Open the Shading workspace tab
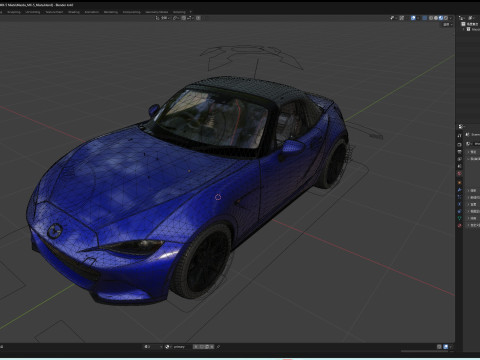480x360 pixels. [74, 12]
